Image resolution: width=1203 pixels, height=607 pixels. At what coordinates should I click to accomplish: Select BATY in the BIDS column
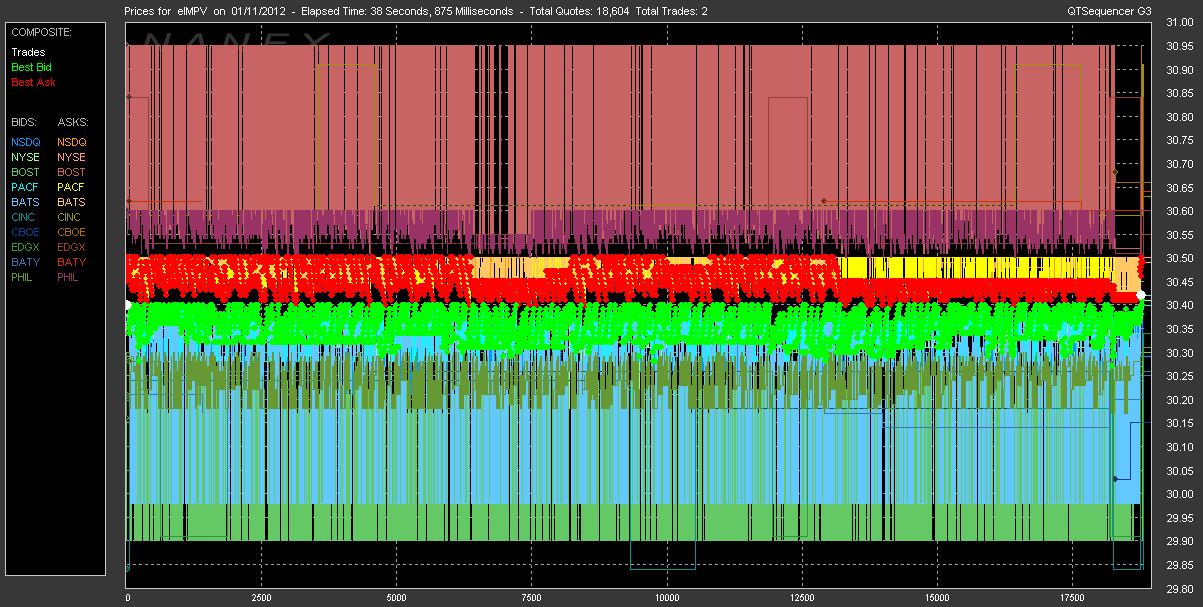click(25, 262)
